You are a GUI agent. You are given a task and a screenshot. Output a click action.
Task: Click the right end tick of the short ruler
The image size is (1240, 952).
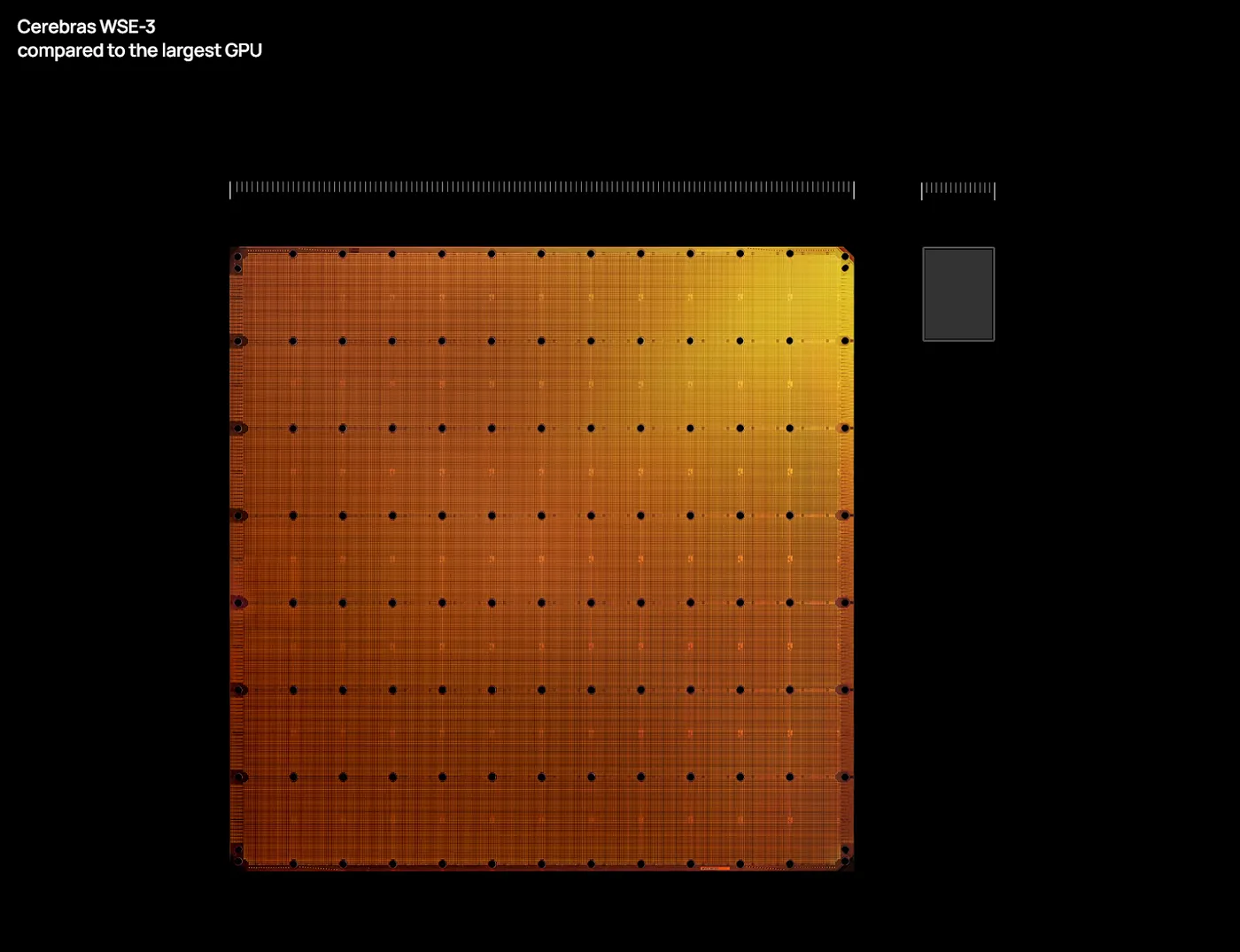click(995, 190)
